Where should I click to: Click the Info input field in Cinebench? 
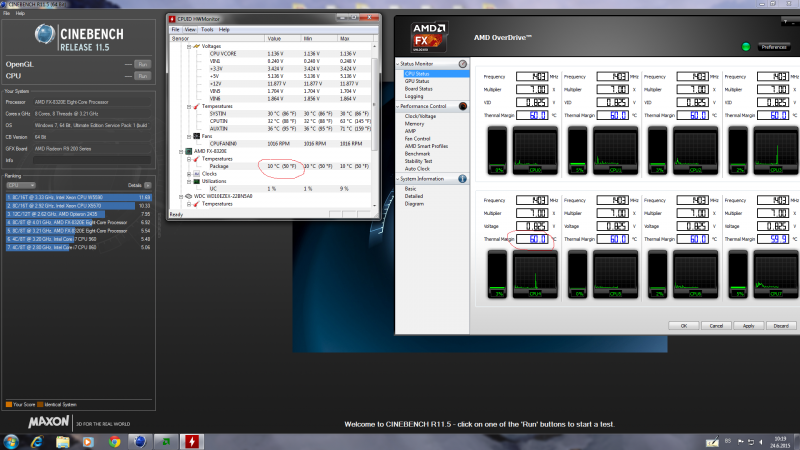coord(92,160)
